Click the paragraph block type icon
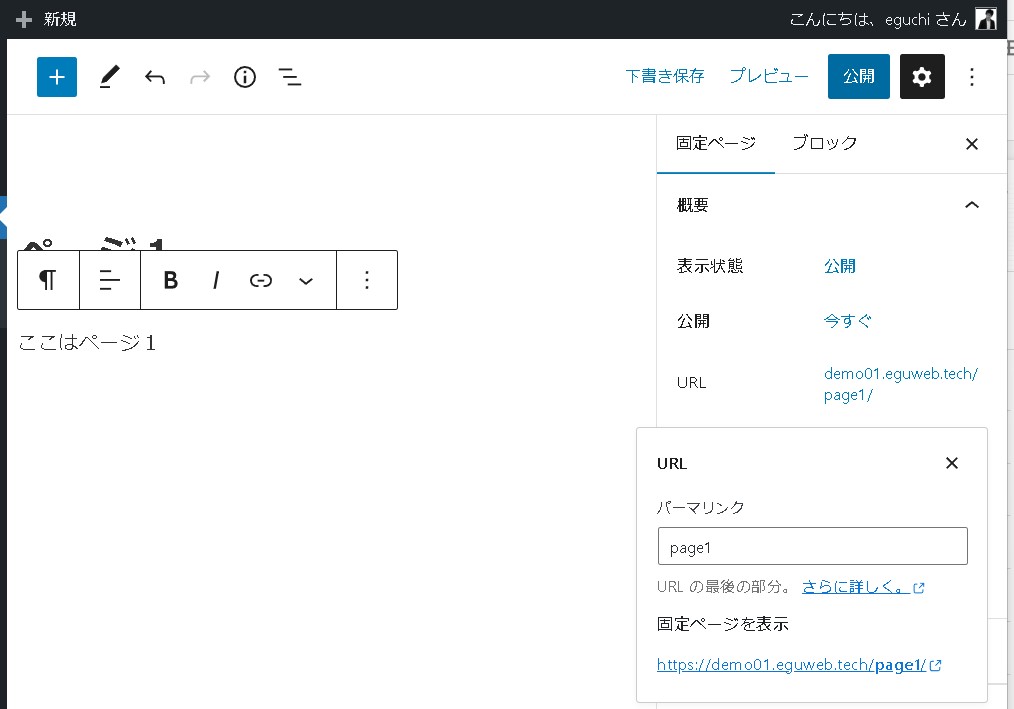The height and width of the screenshot is (709, 1014). point(48,280)
